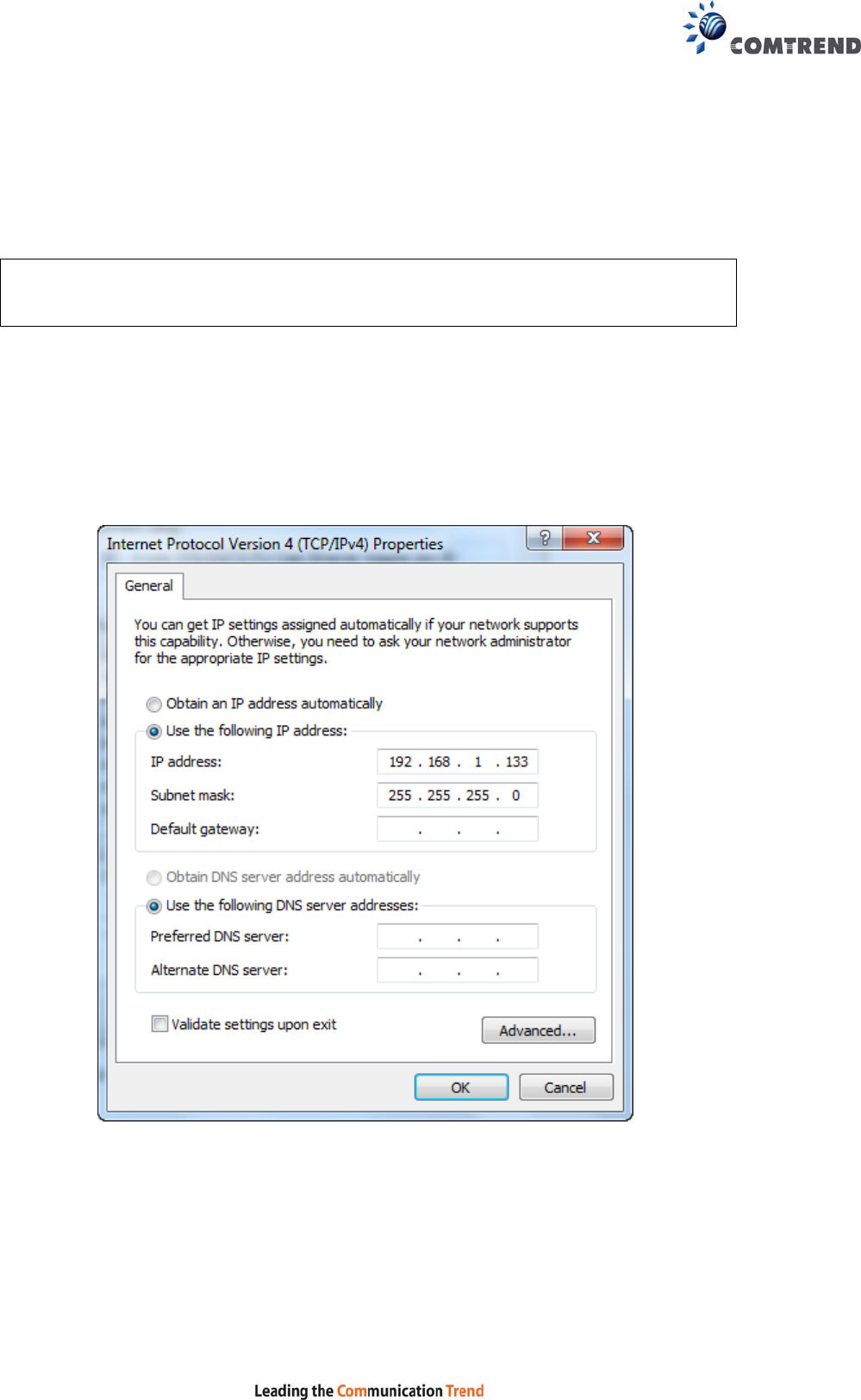Click the dialog title bar text
Viewport: 861px width, 1400px height.
coord(275,544)
